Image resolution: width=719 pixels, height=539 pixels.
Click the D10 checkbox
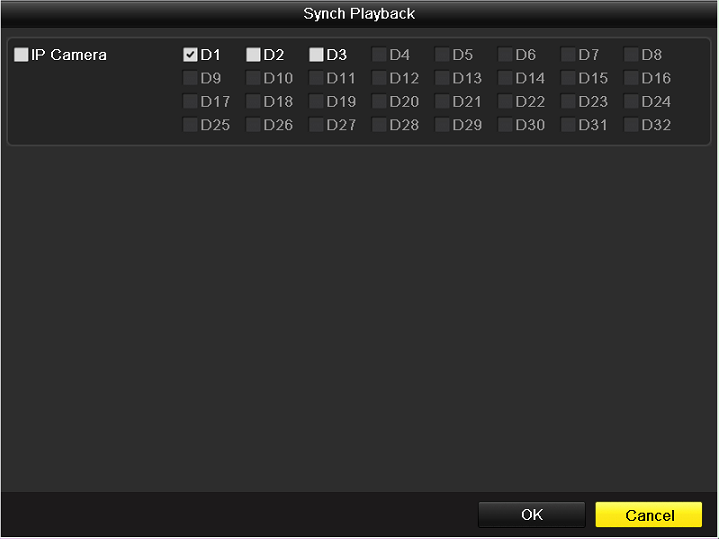coord(253,78)
